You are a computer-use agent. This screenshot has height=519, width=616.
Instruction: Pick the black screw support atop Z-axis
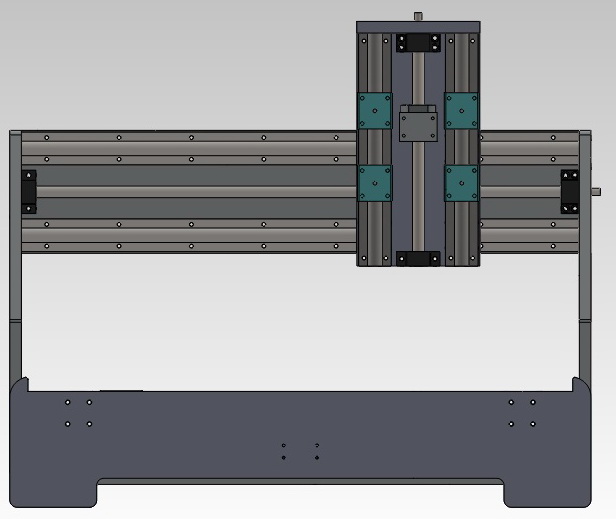click(x=418, y=43)
